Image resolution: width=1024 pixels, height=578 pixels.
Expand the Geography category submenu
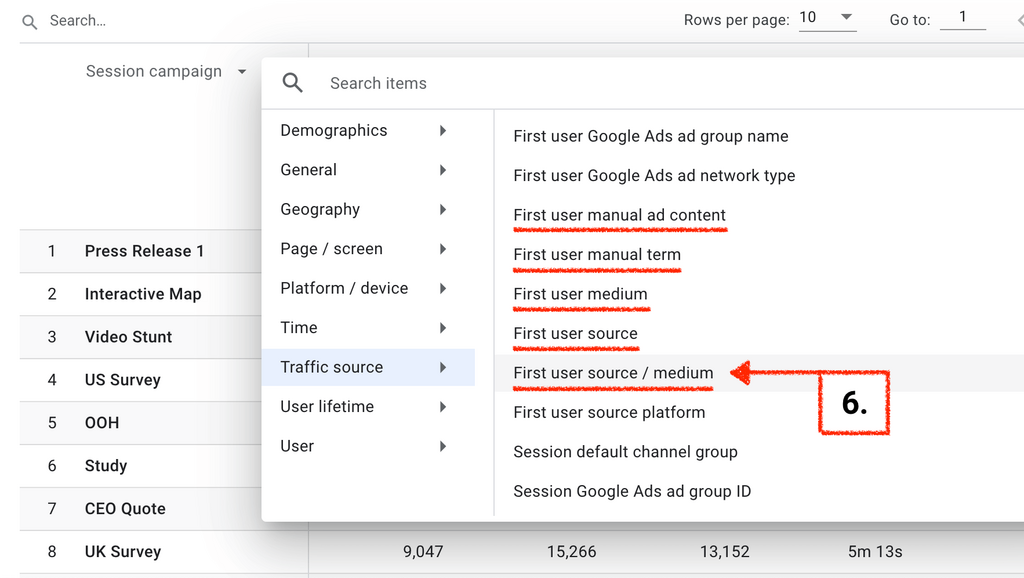click(x=365, y=209)
